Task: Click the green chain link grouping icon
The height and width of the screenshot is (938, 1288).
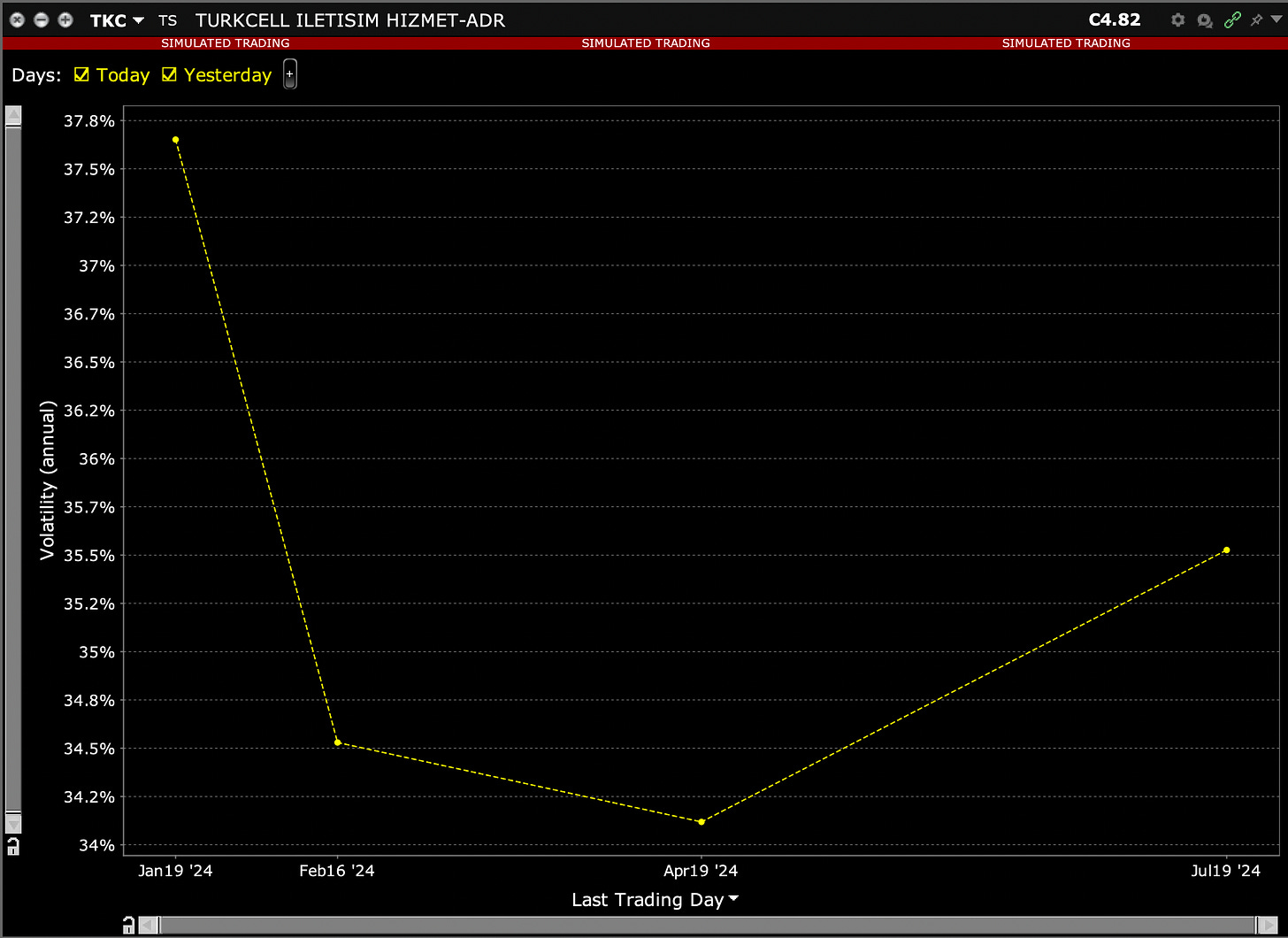Action: tap(1232, 19)
